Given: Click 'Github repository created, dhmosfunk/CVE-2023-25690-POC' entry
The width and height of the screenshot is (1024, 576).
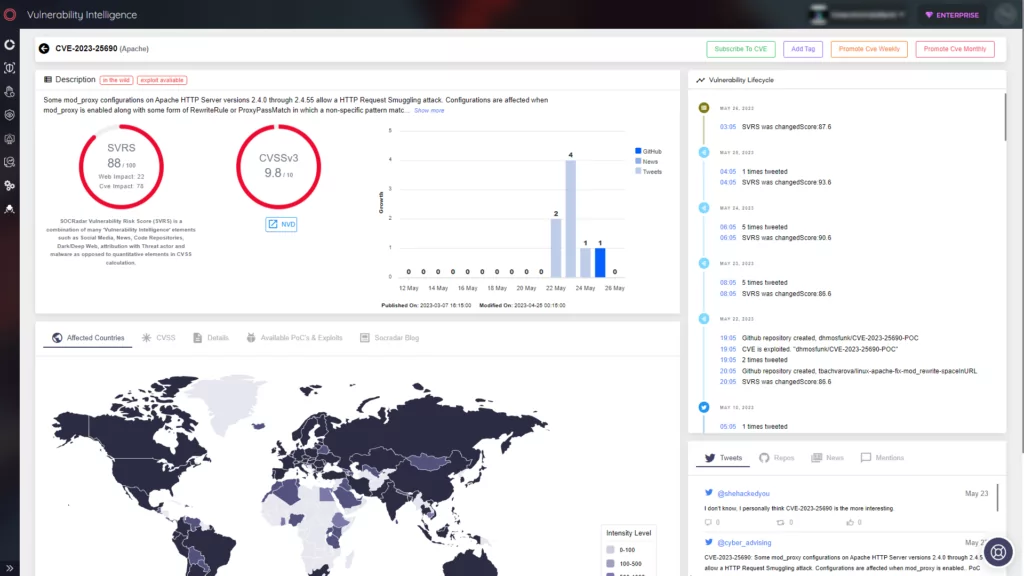Looking at the screenshot, I should click(829, 338).
